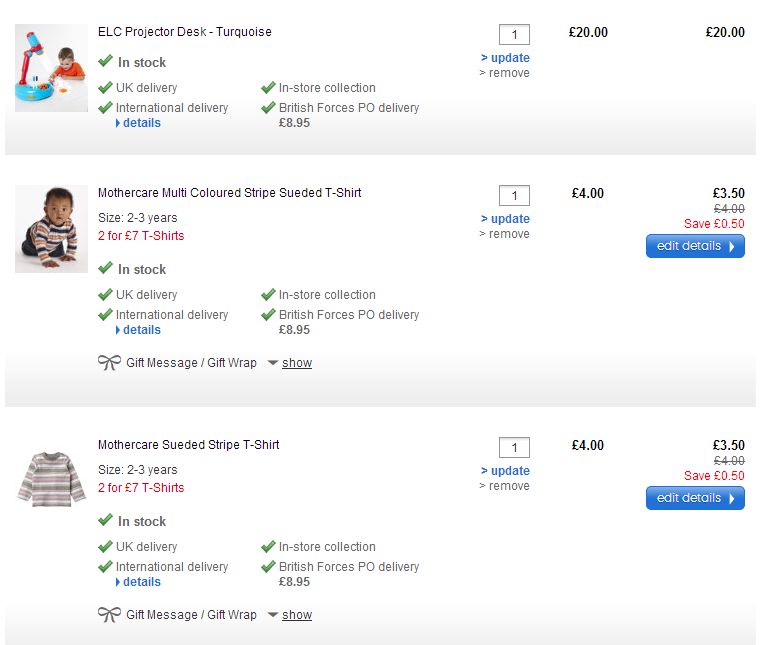Show gift wrap options for Multi Coloured T-Shirt
Screen dimensions: 764x645
click(x=296, y=363)
